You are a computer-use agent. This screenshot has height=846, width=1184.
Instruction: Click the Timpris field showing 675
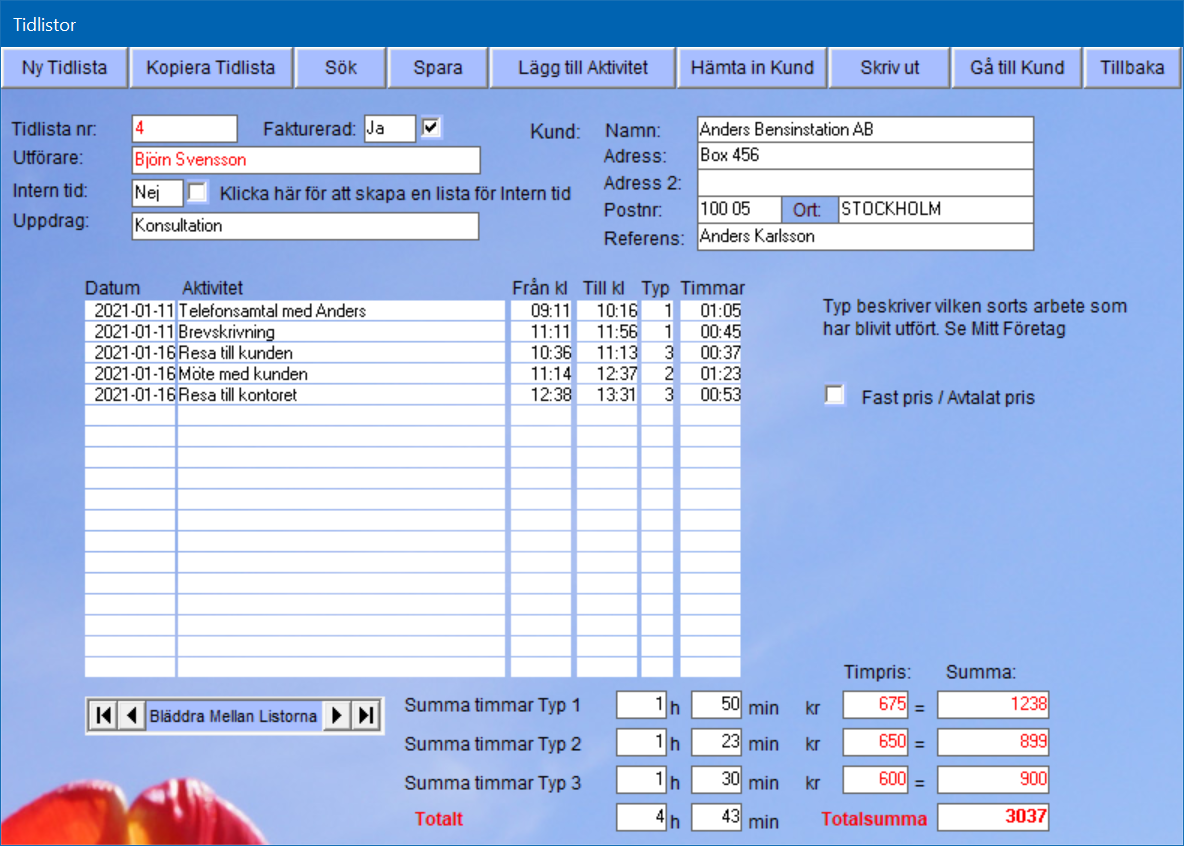(876, 704)
